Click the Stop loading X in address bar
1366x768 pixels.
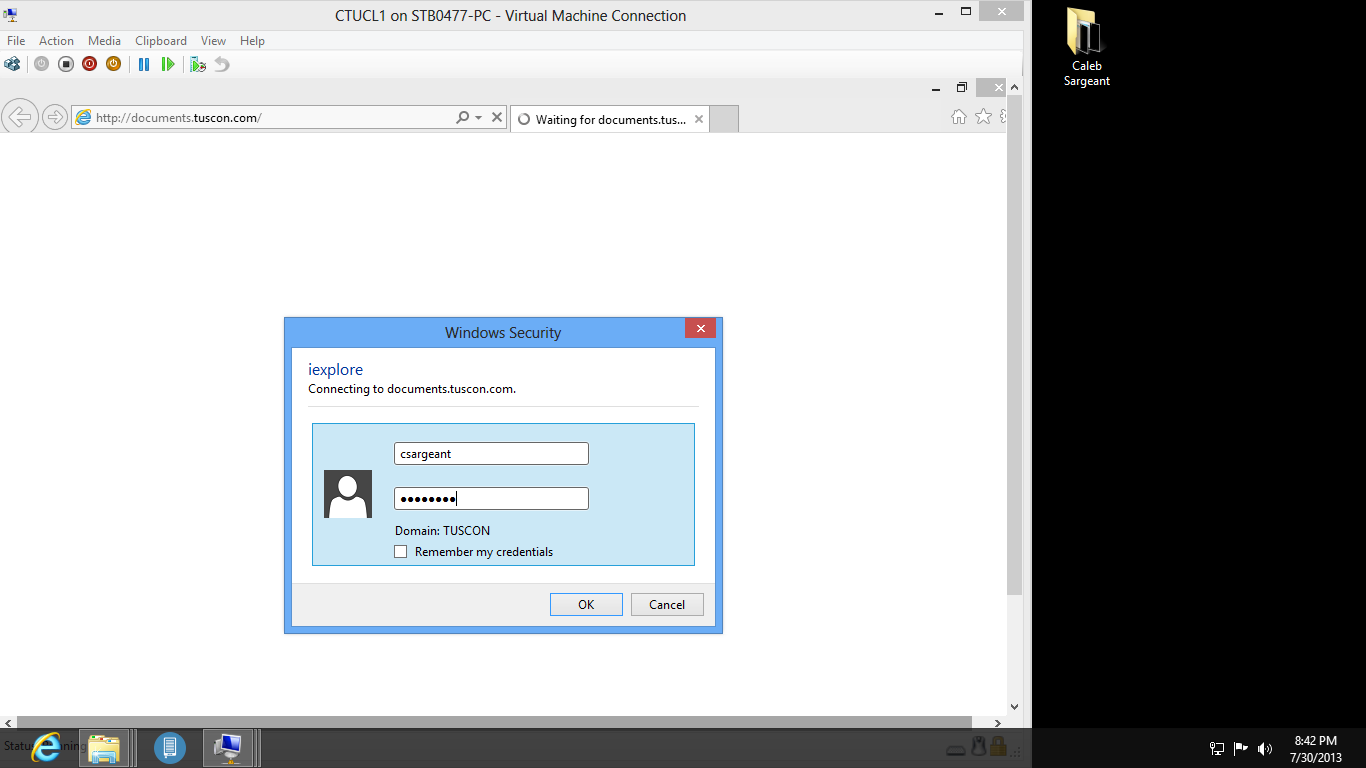tap(497, 117)
